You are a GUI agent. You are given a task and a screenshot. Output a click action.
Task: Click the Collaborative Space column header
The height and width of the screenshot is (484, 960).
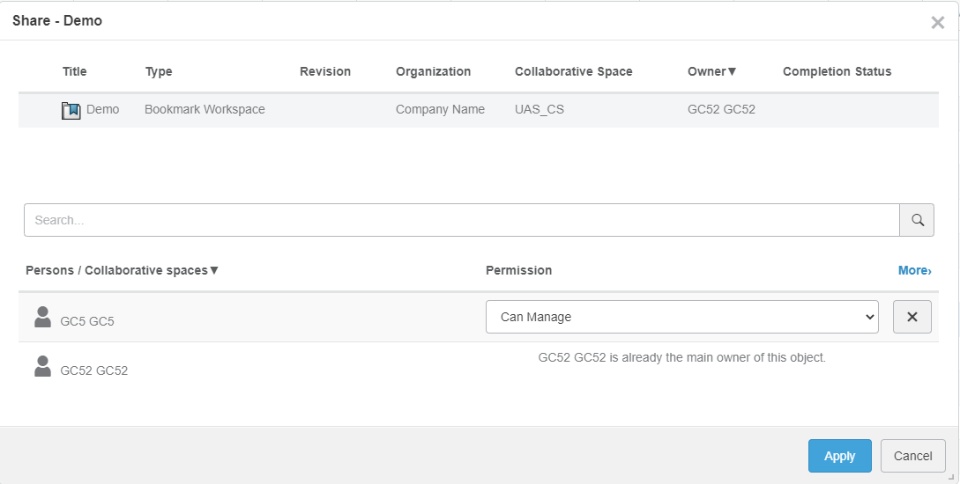tap(573, 72)
